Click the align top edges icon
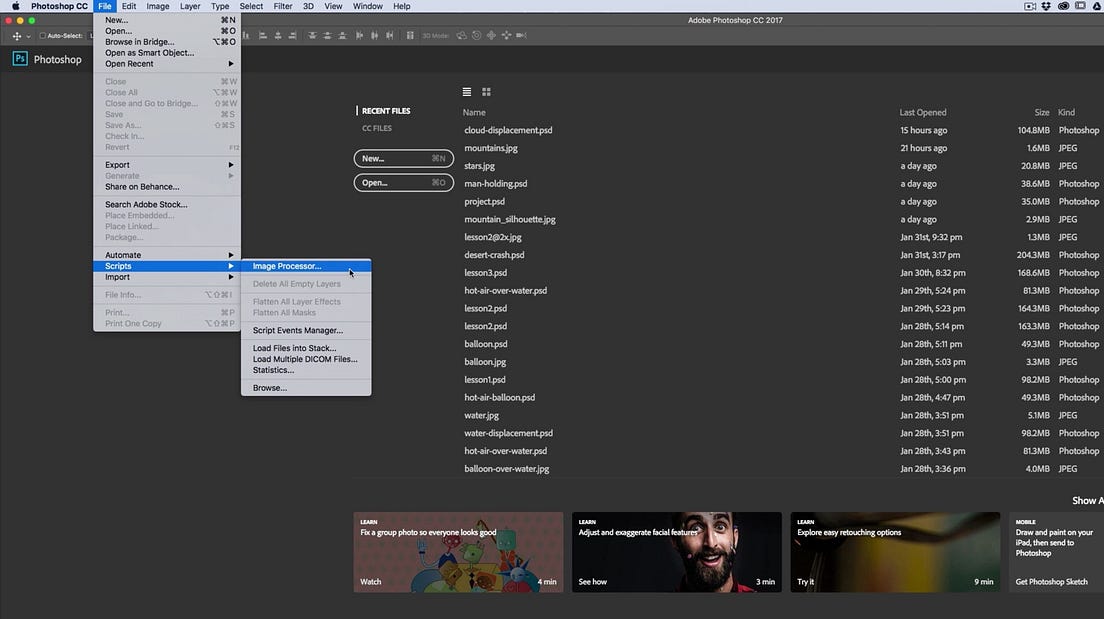This screenshot has width=1104, height=619. [312, 35]
